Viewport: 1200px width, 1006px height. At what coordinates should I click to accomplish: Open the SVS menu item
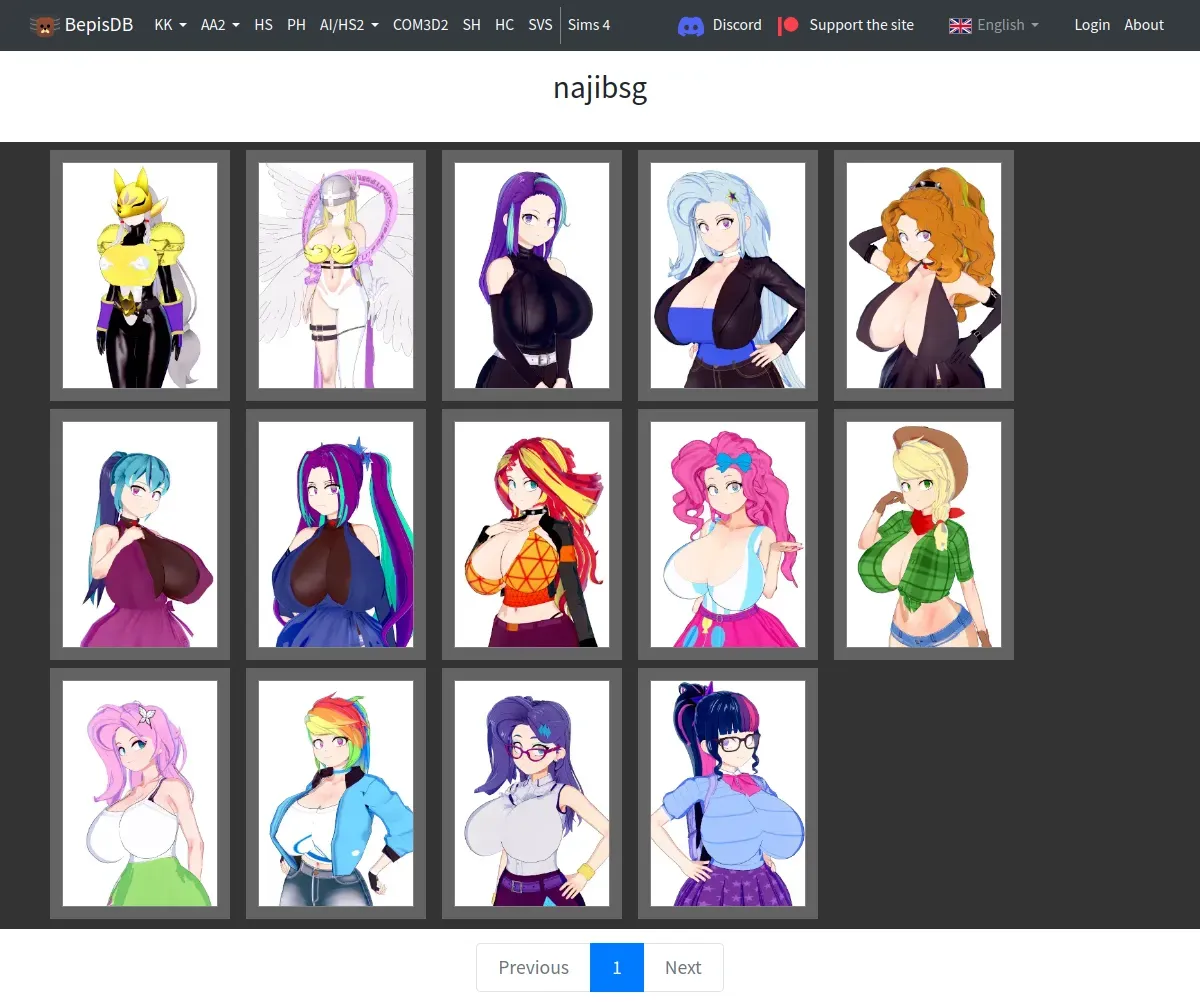pos(540,25)
